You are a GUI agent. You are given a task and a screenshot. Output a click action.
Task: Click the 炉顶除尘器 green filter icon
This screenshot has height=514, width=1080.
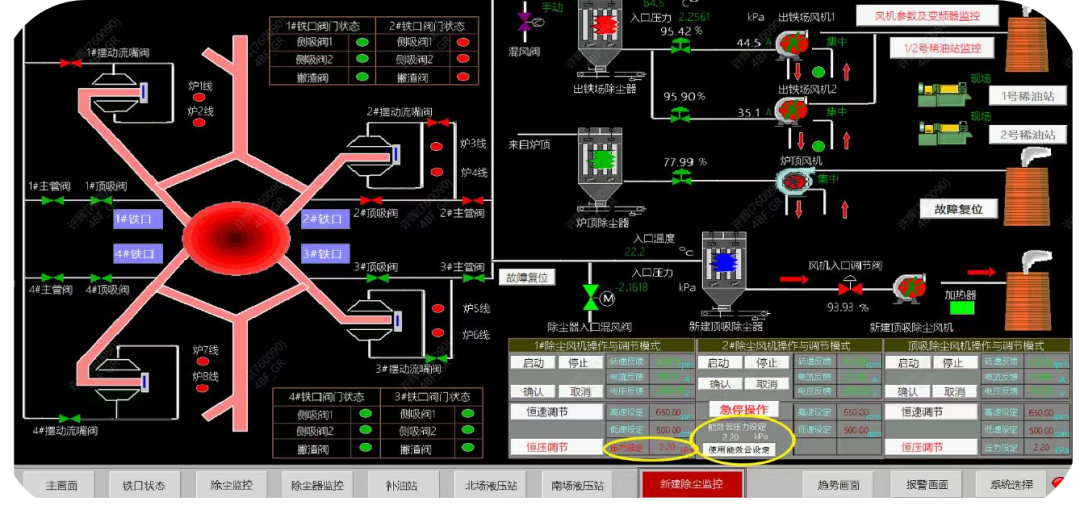point(601,158)
